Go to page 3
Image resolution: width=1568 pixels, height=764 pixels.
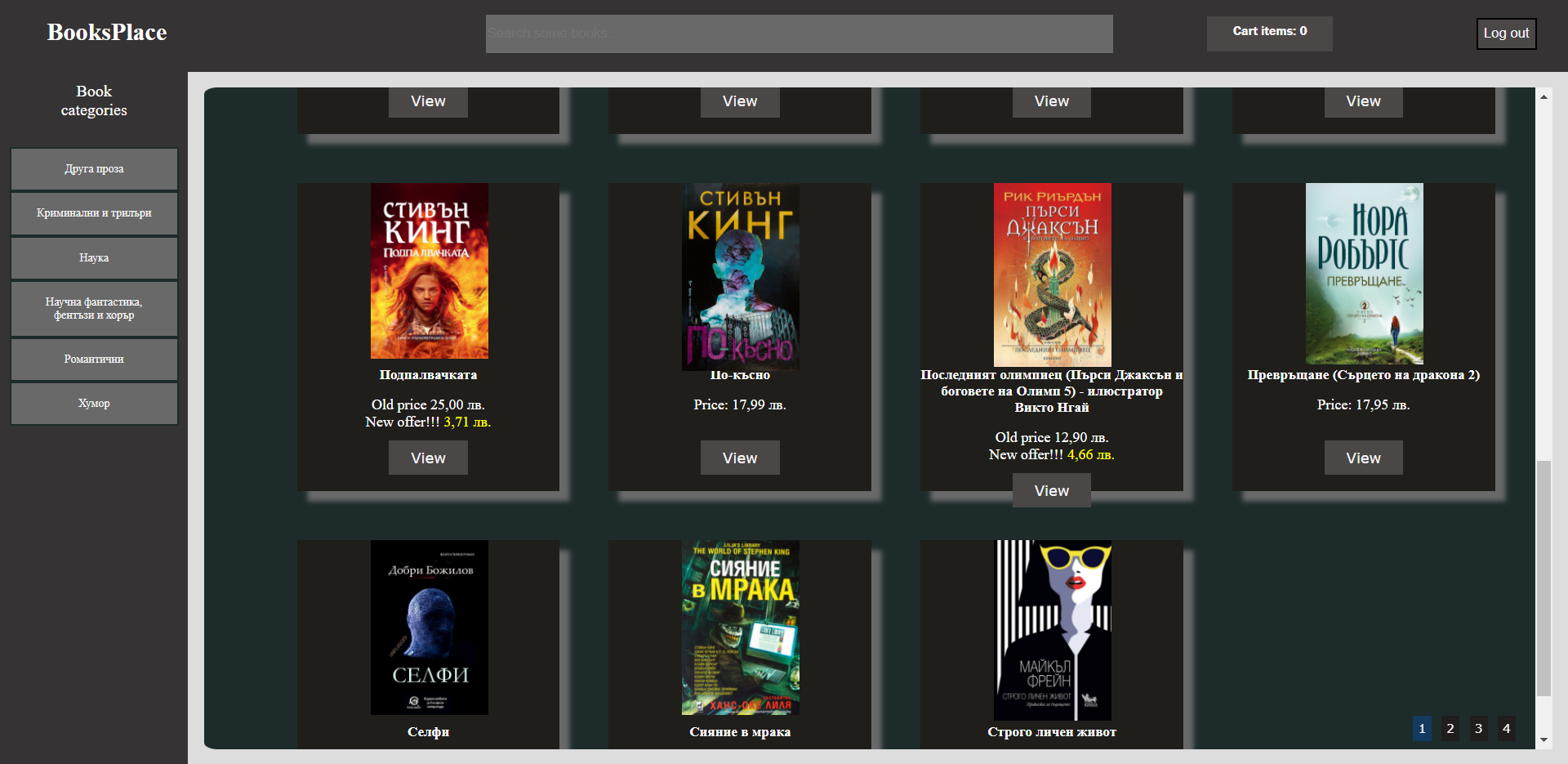pyautogui.click(x=1478, y=728)
